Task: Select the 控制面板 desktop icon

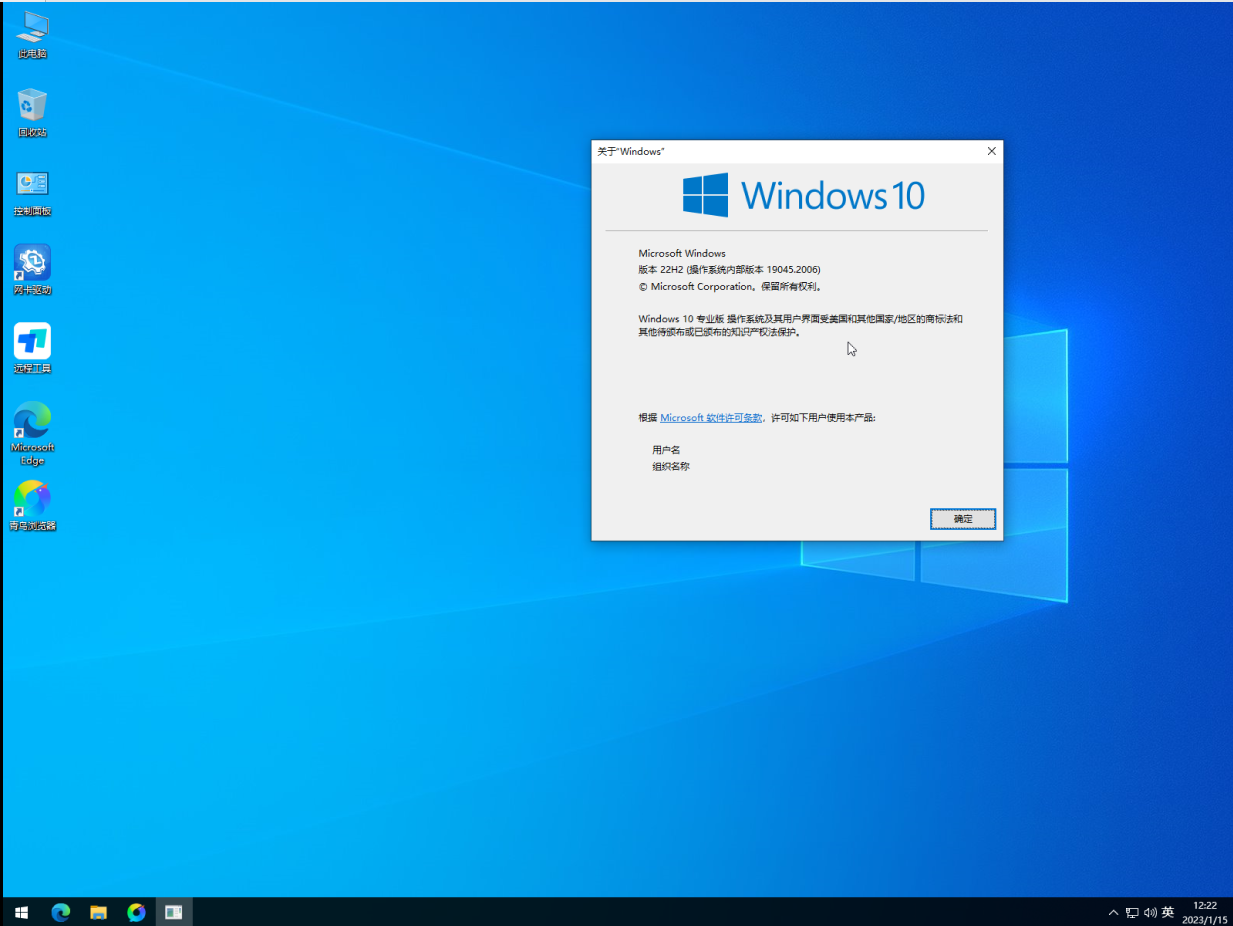Action: click(32, 192)
